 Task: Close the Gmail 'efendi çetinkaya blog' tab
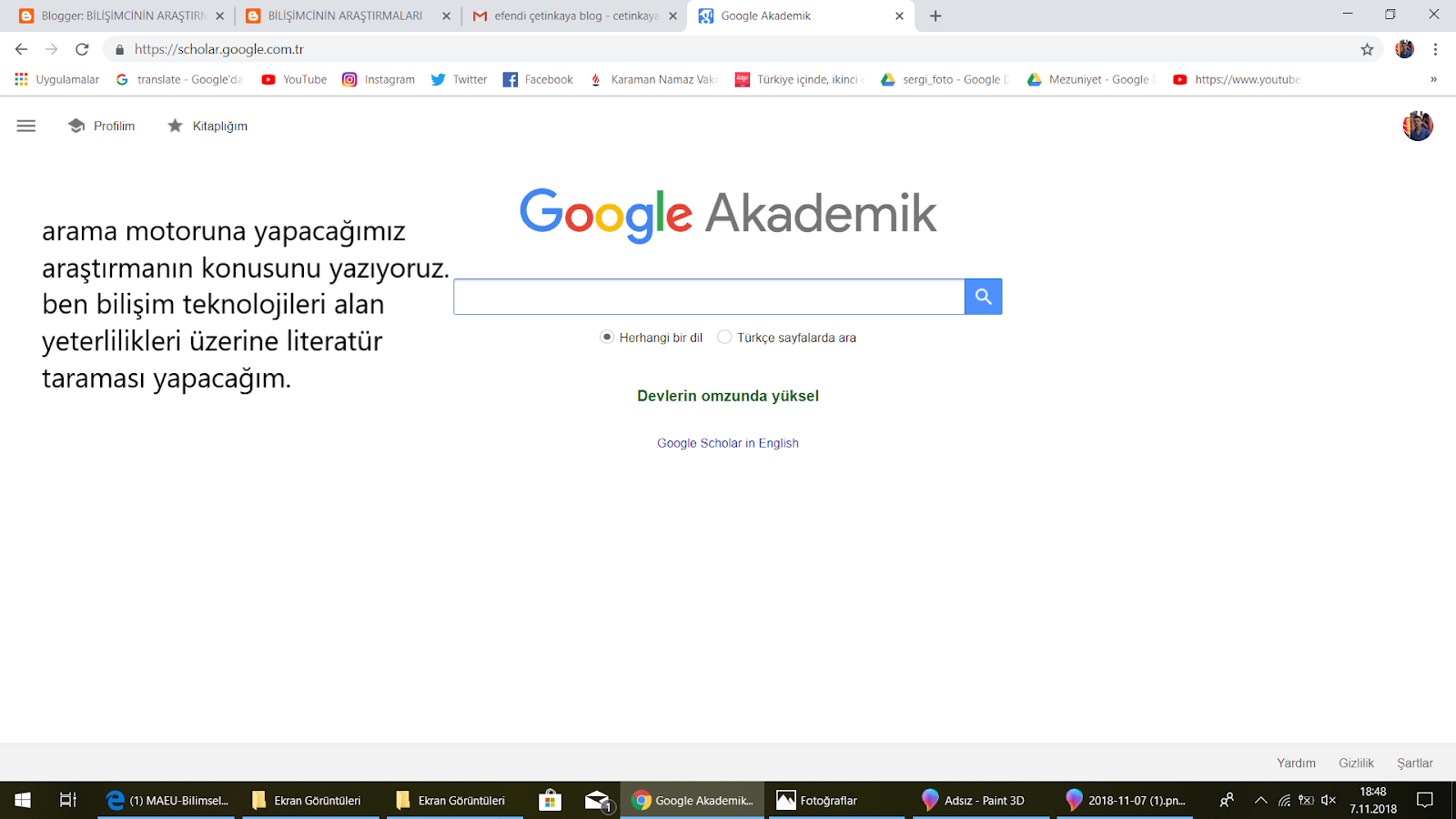point(672,15)
